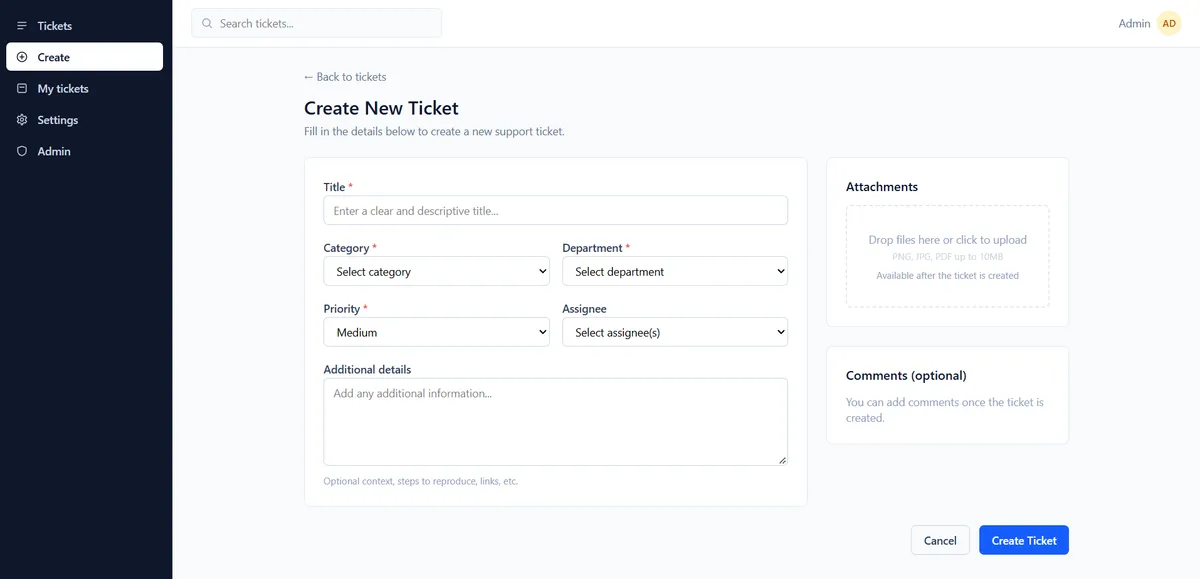Click the Create plus-circle icon in sidebar
The width and height of the screenshot is (1200, 579).
(x=22, y=57)
